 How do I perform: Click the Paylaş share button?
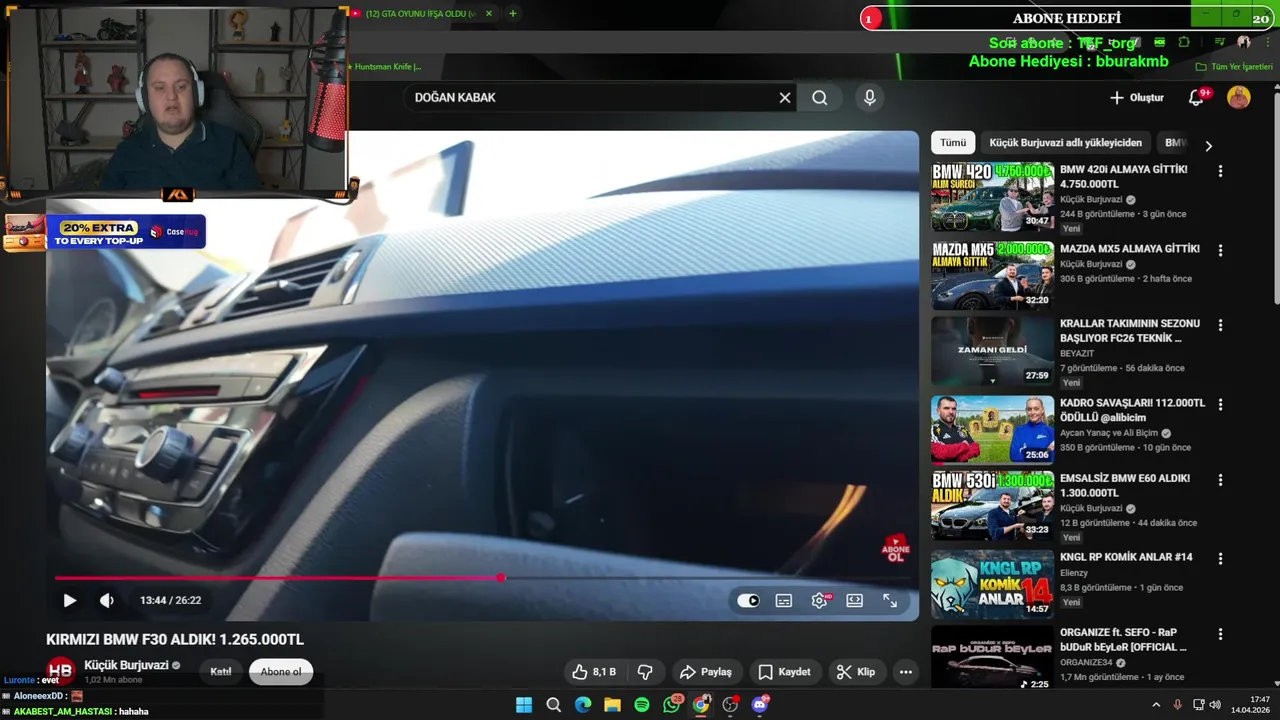coord(706,672)
